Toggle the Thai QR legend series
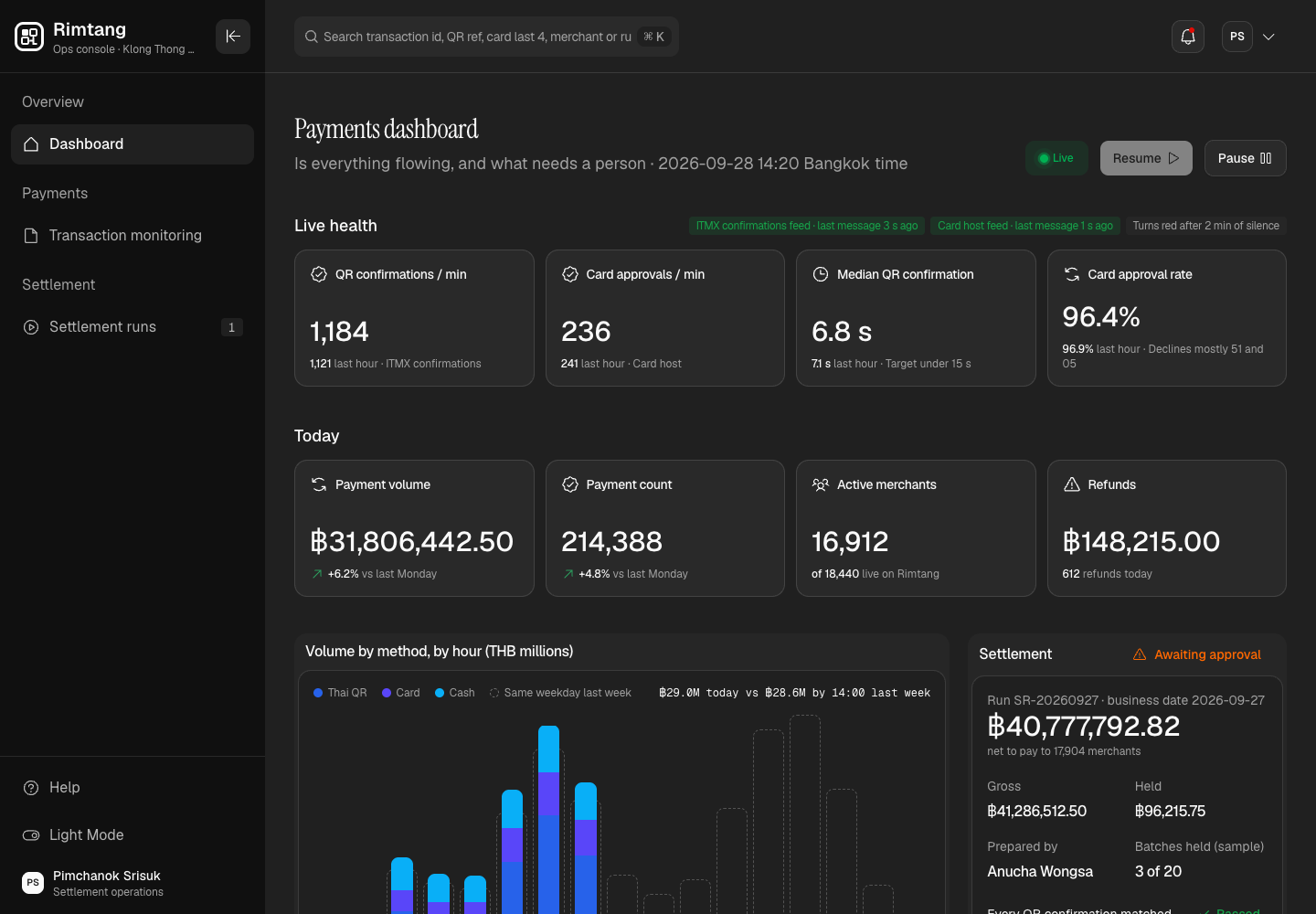The width and height of the screenshot is (1316, 914). (340, 693)
